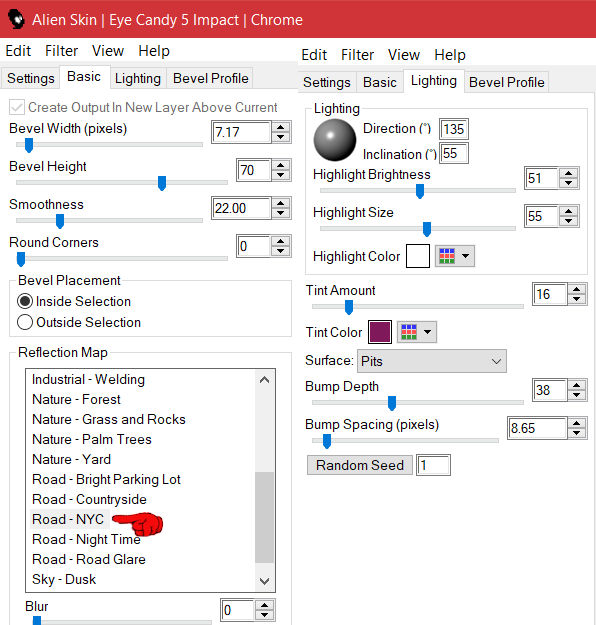
Task: Expand the Highlight Color dropdown arrow
Action: (465, 256)
